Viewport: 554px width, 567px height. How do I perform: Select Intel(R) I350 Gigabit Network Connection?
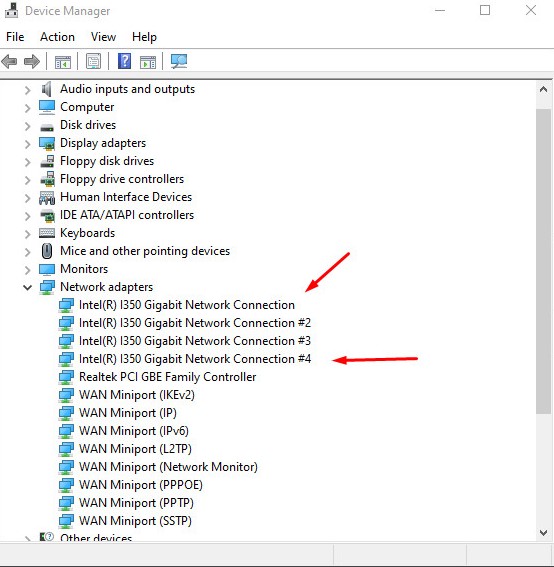click(187, 305)
